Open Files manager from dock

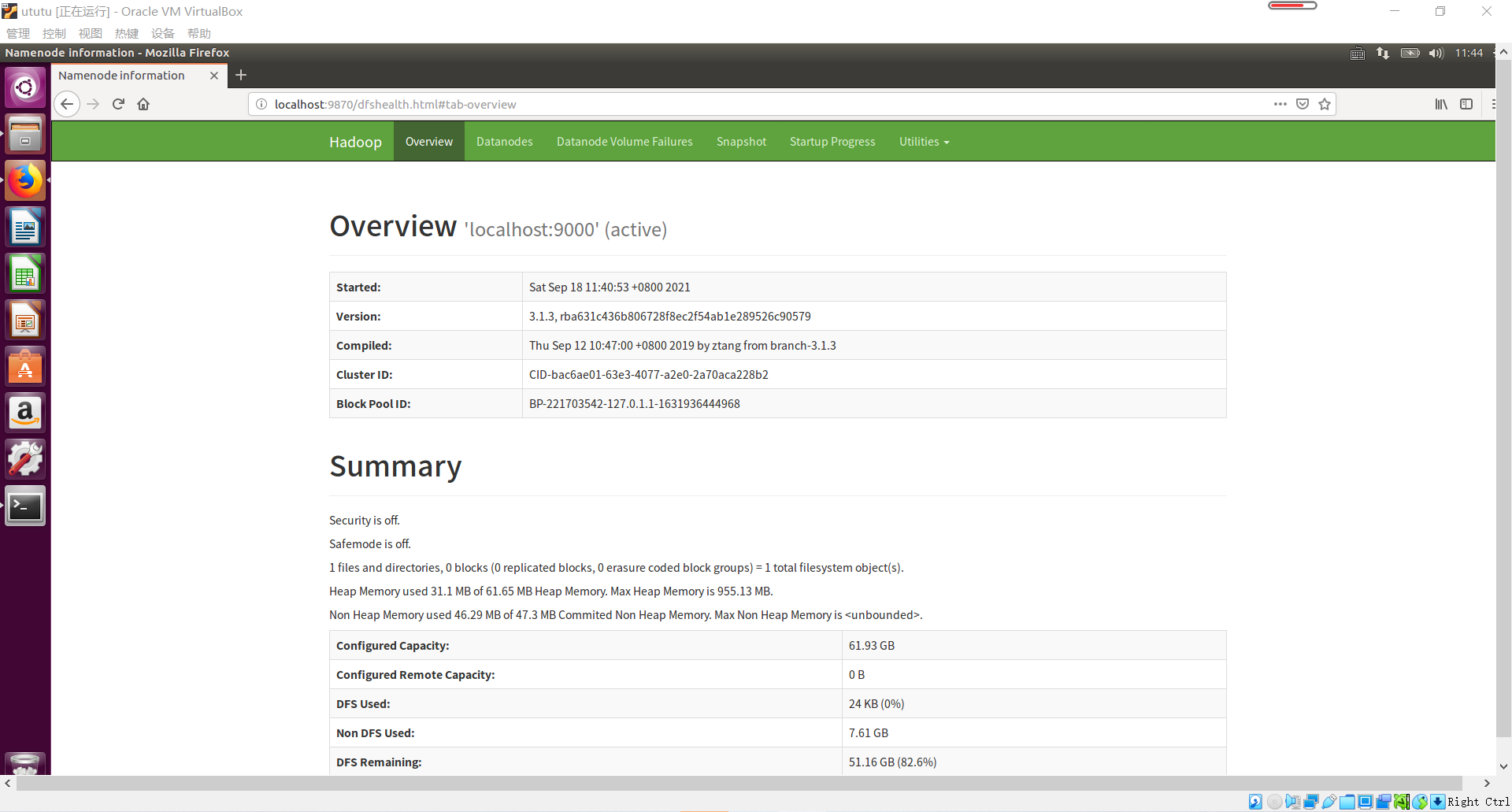point(25,134)
